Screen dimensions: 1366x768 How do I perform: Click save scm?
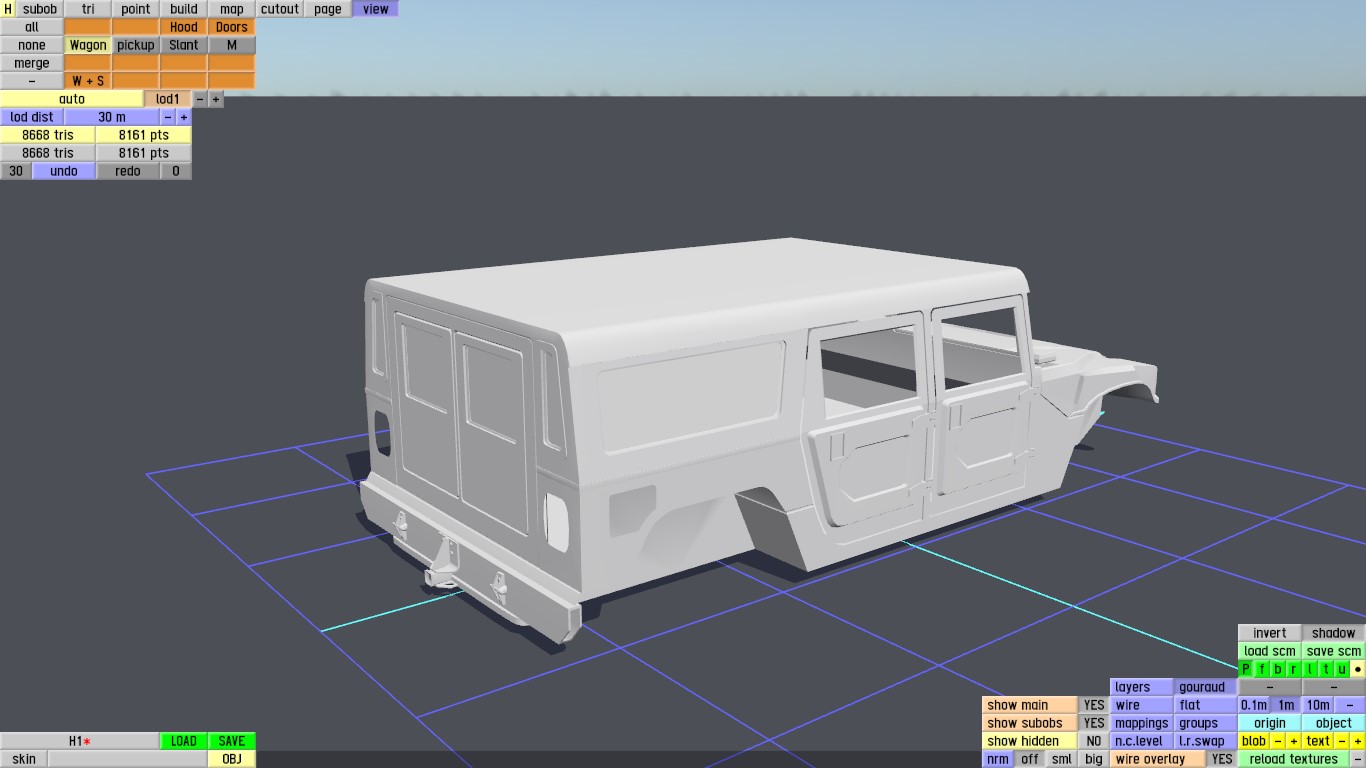[x=1334, y=651]
